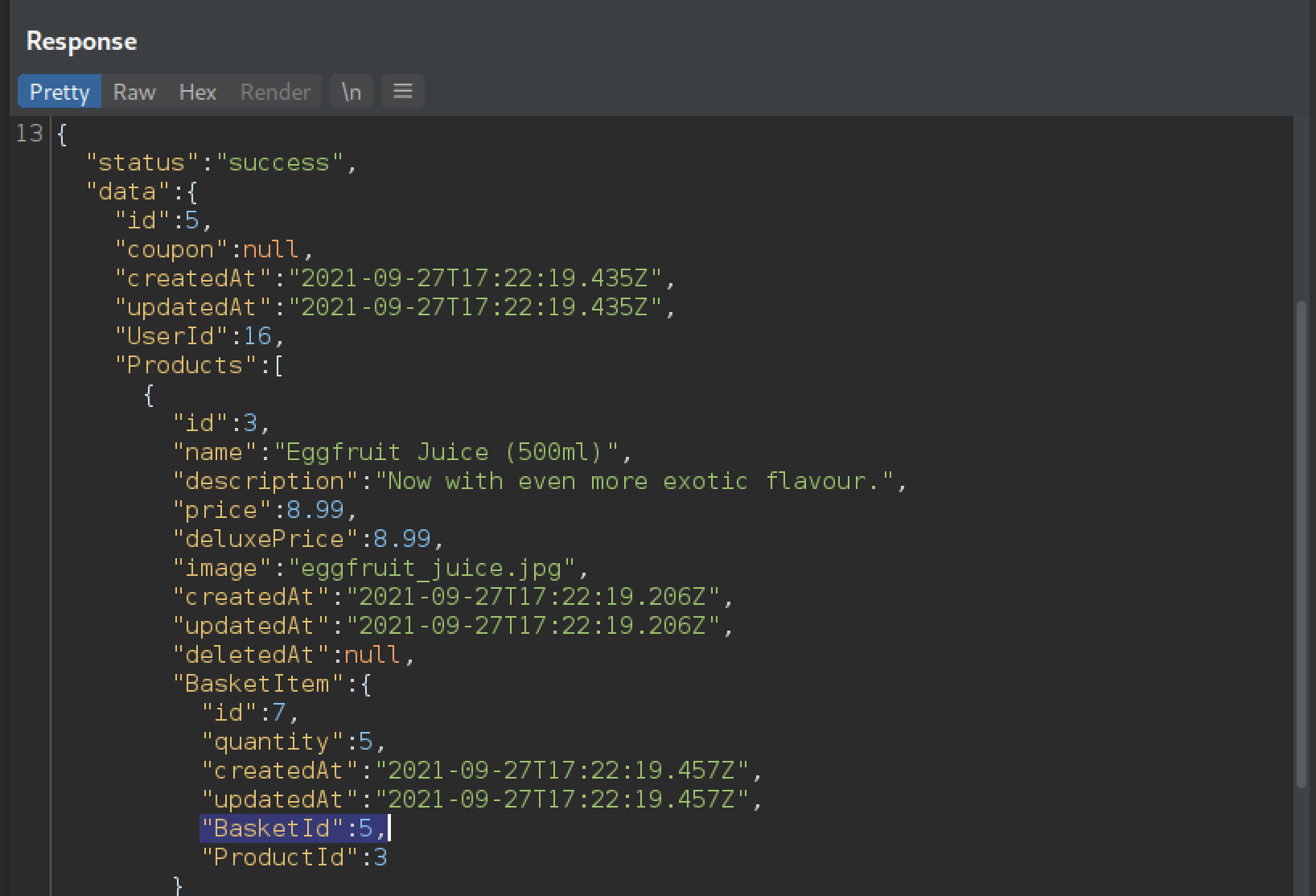Click the "deletedAt":null line
The height and width of the screenshot is (896, 1316).
pyautogui.click(x=294, y=655)
